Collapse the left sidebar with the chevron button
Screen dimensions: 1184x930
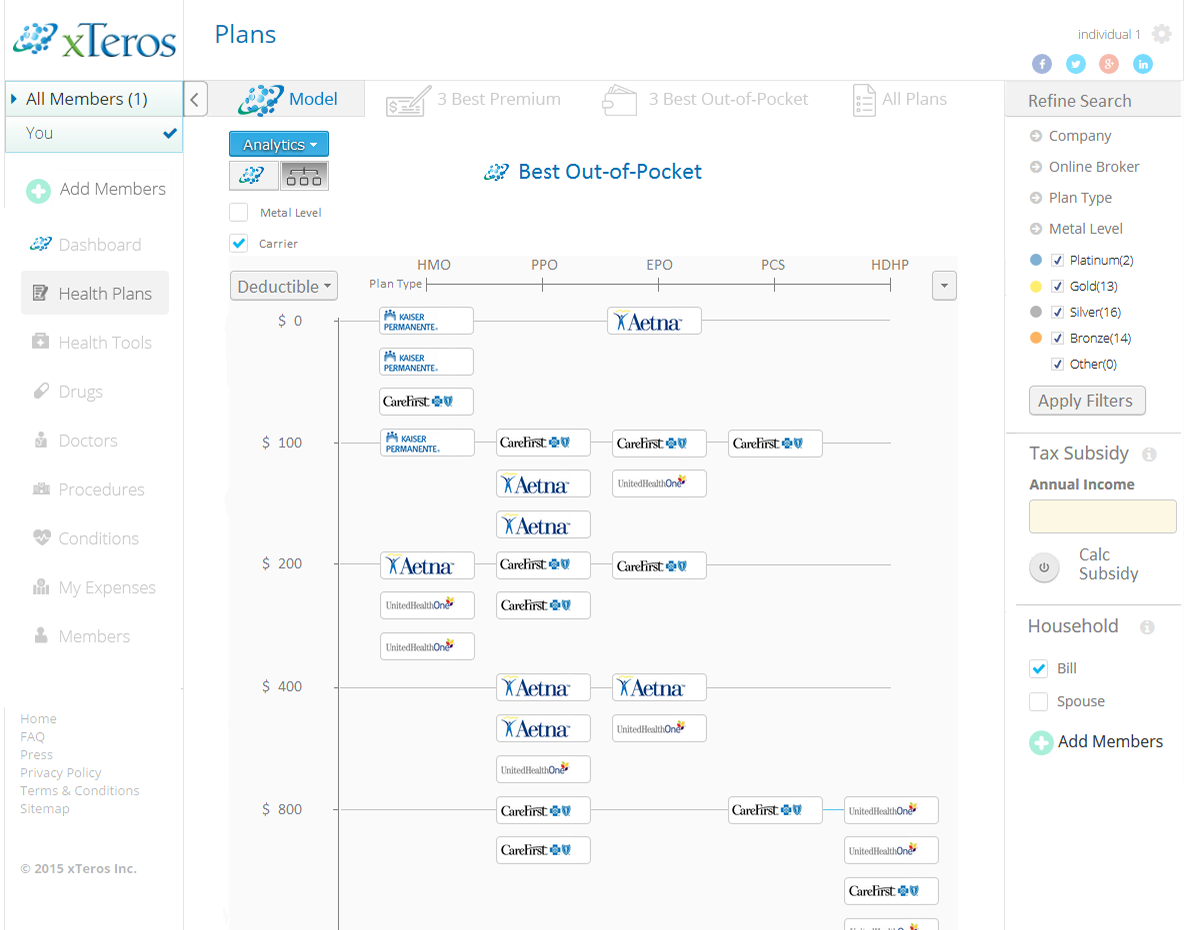click(x=195, y=99)
